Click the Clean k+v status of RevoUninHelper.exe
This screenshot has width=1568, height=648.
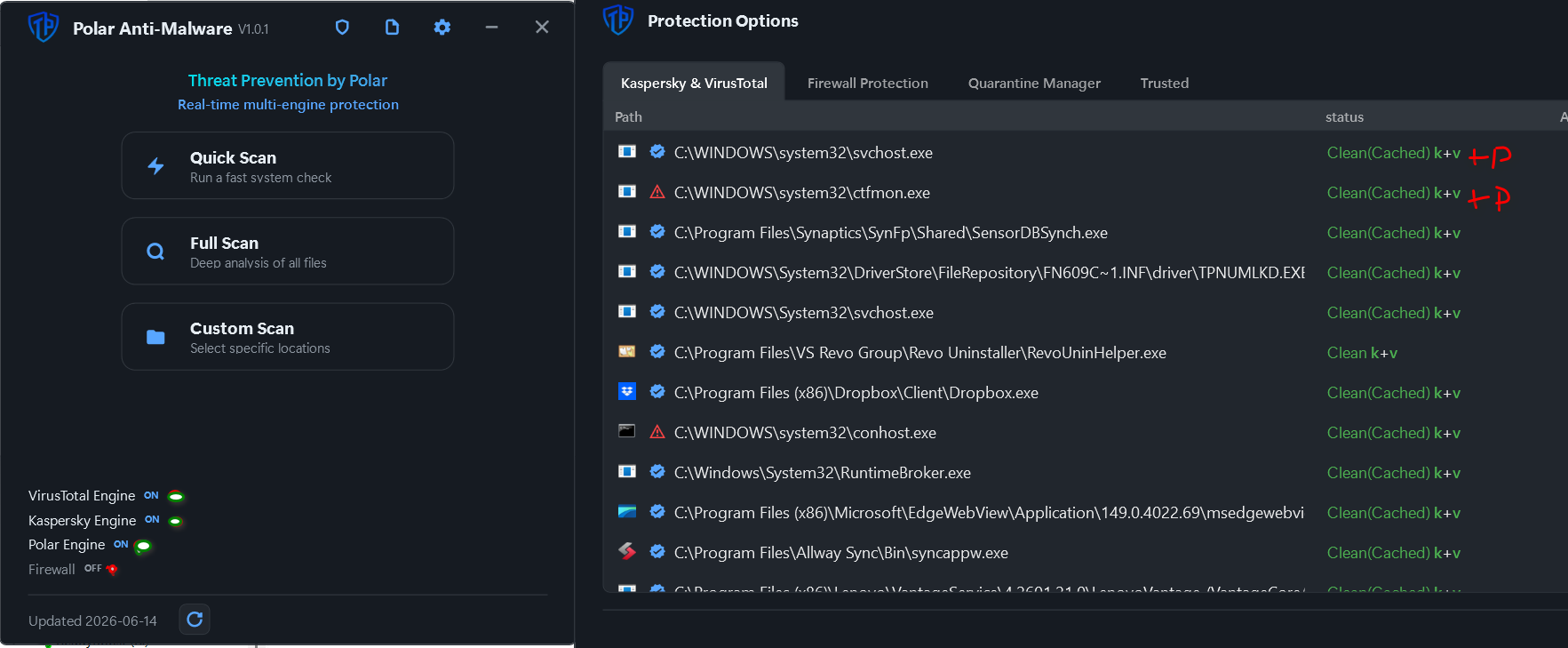[x=1362, y=353]
